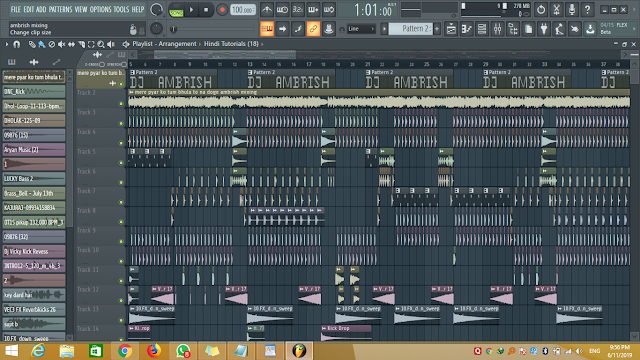Open the EDIT menu
Viewport: 640px width, 360px height.
tap(29, 9)
